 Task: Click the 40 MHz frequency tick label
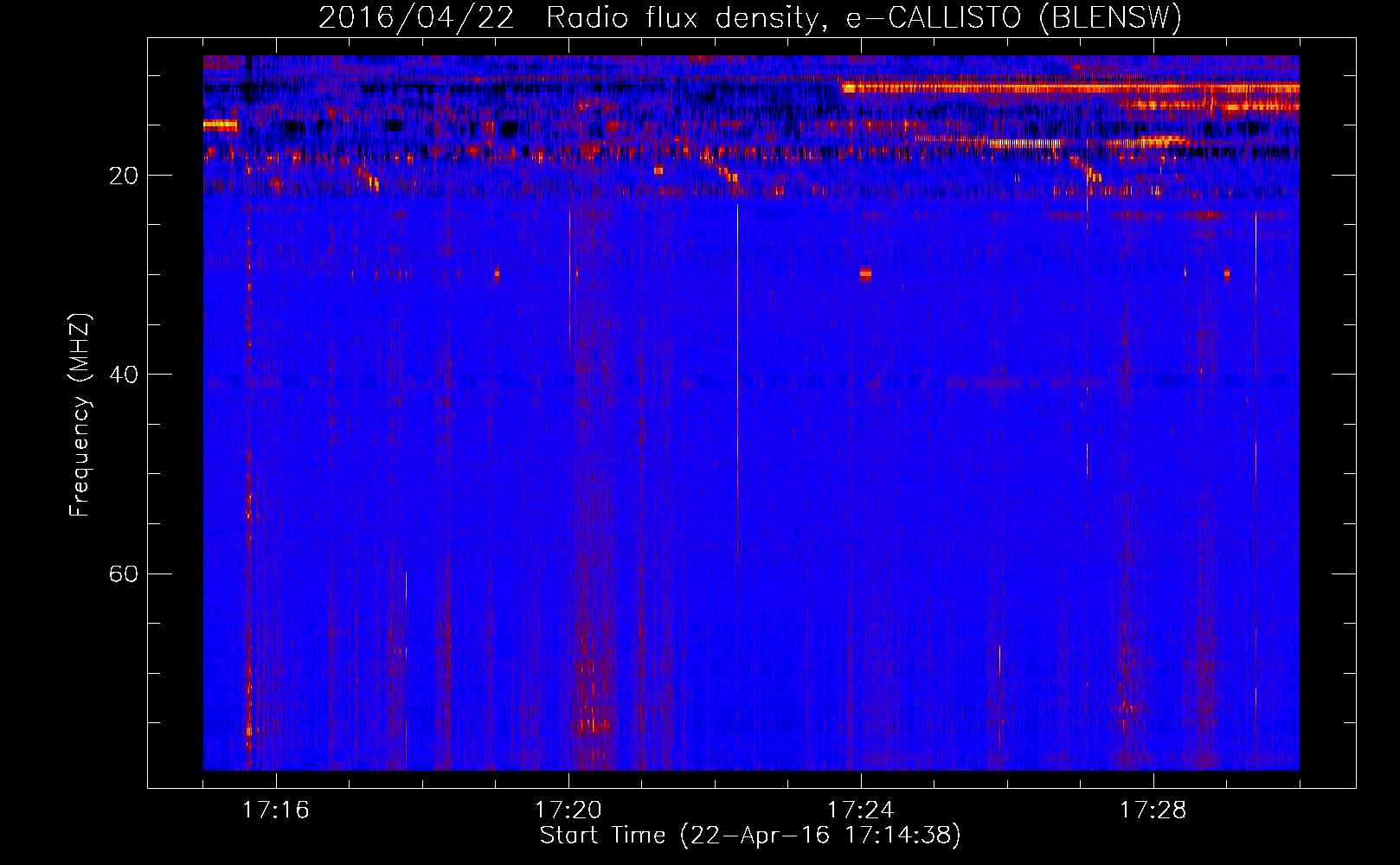pos(124,375)
